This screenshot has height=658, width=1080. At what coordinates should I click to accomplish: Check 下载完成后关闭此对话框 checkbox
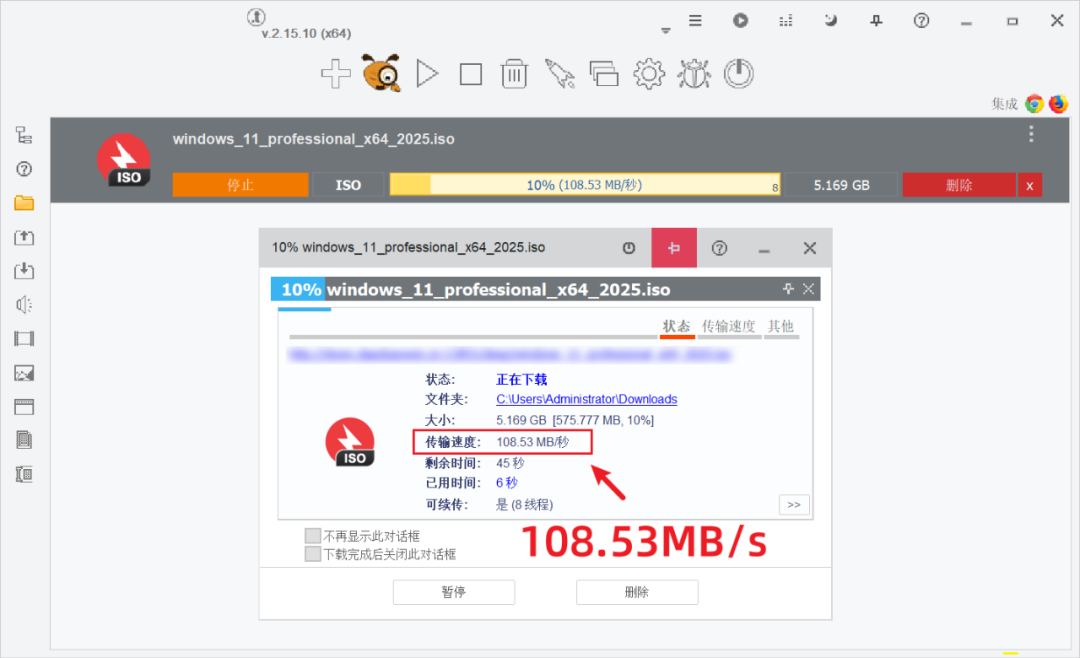(313, 554)
